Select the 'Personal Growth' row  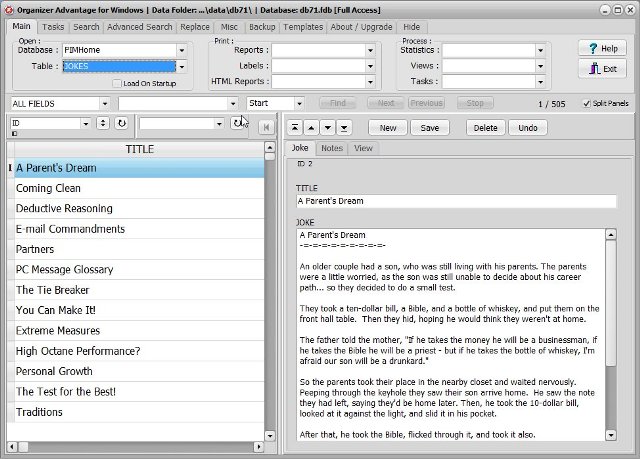139,371
